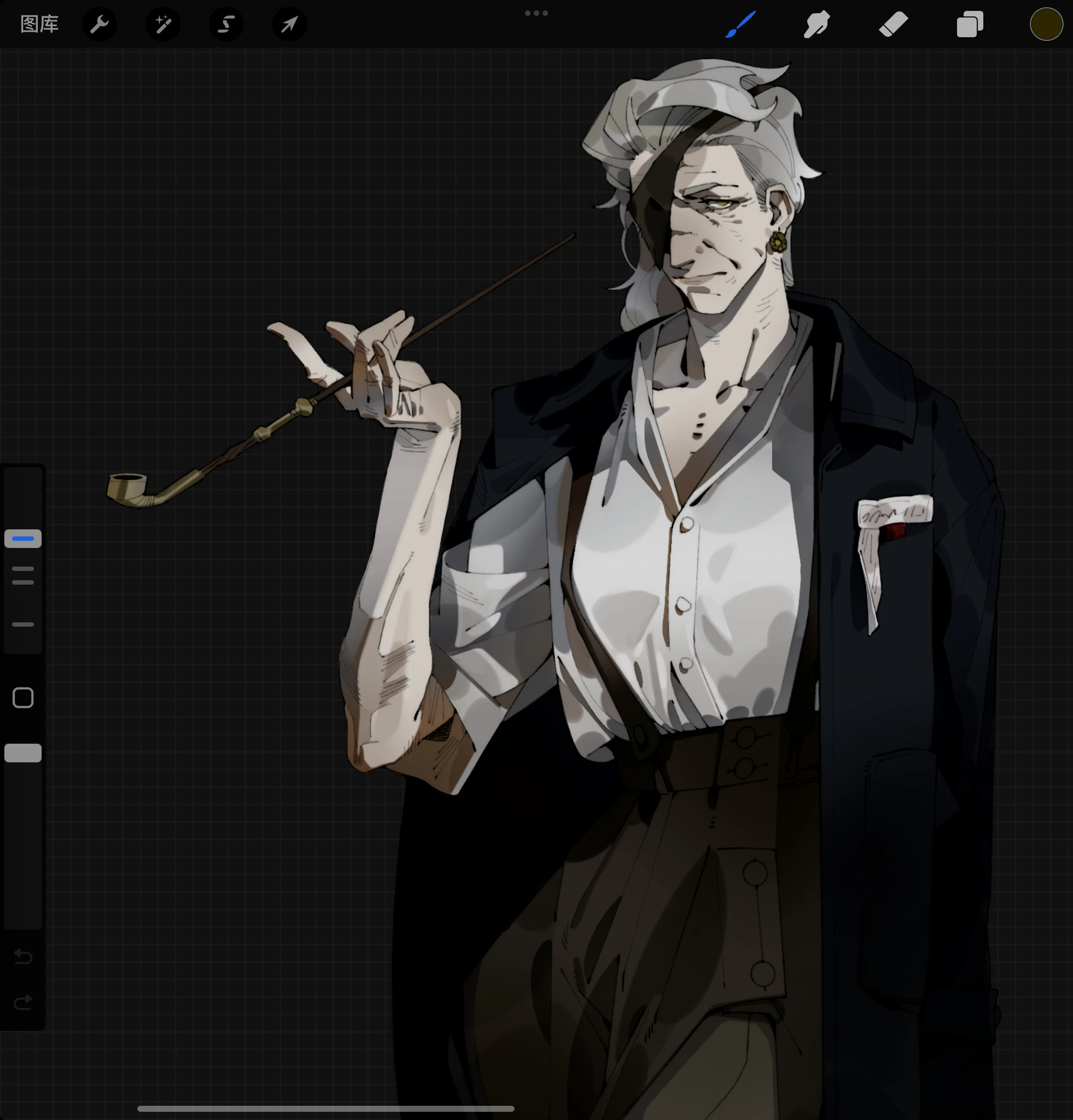
Task: Tap the home indicator bar at bottom
Action: tap(325, 1109)
